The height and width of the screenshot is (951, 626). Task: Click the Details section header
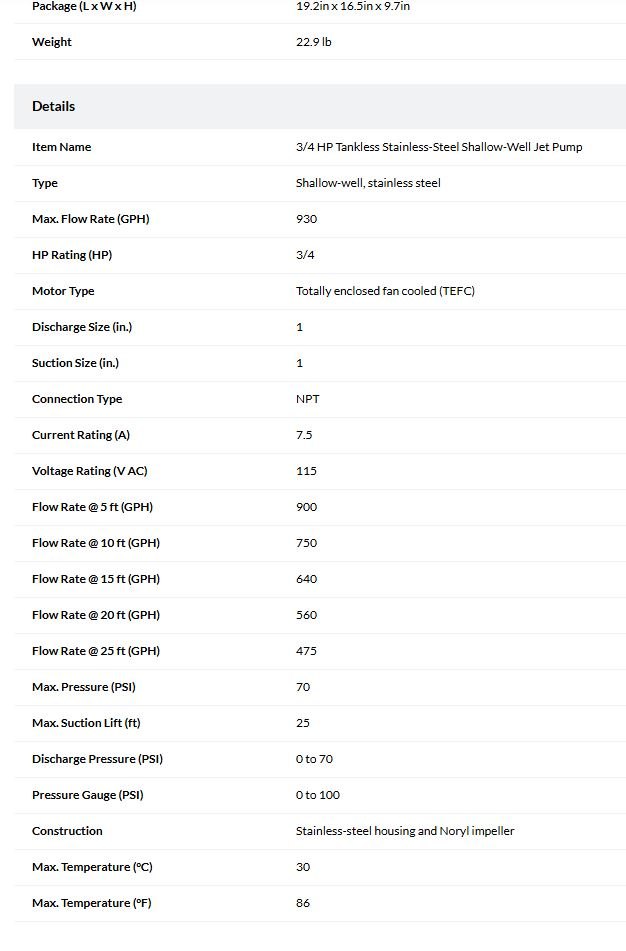(53, 106)
